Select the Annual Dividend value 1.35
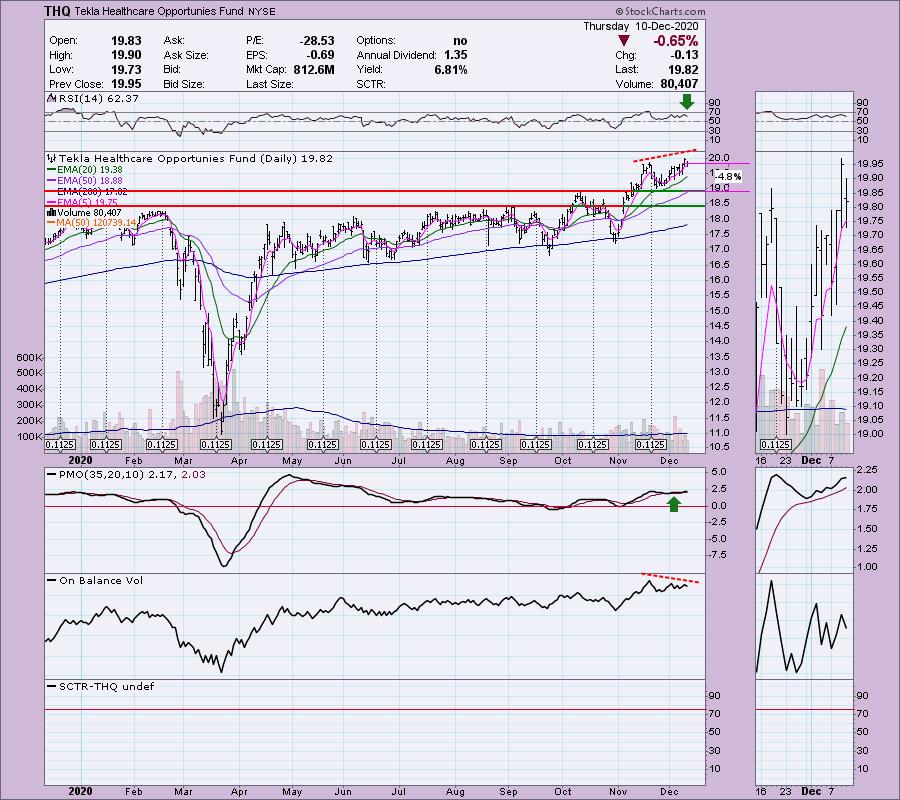Screen dimensions: 900x800 pos(455,55)
